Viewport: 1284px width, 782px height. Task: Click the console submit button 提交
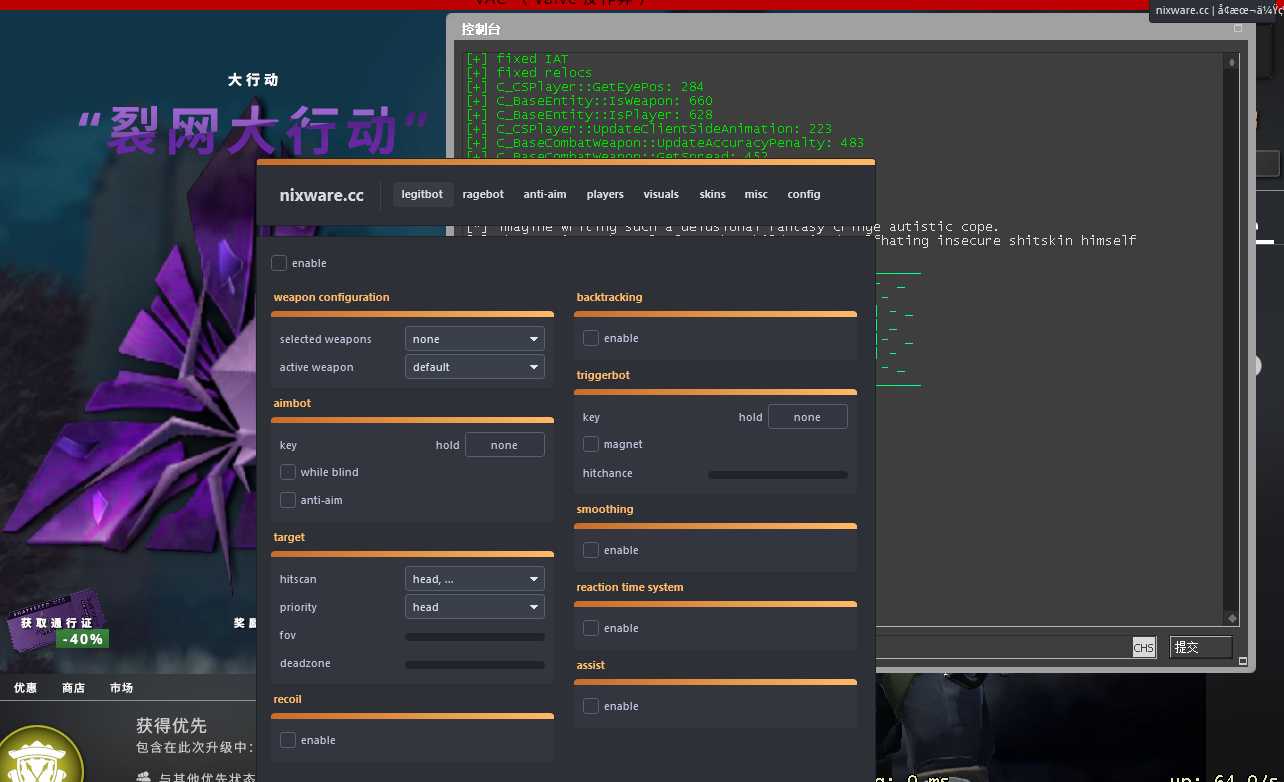coord(1201,647)
